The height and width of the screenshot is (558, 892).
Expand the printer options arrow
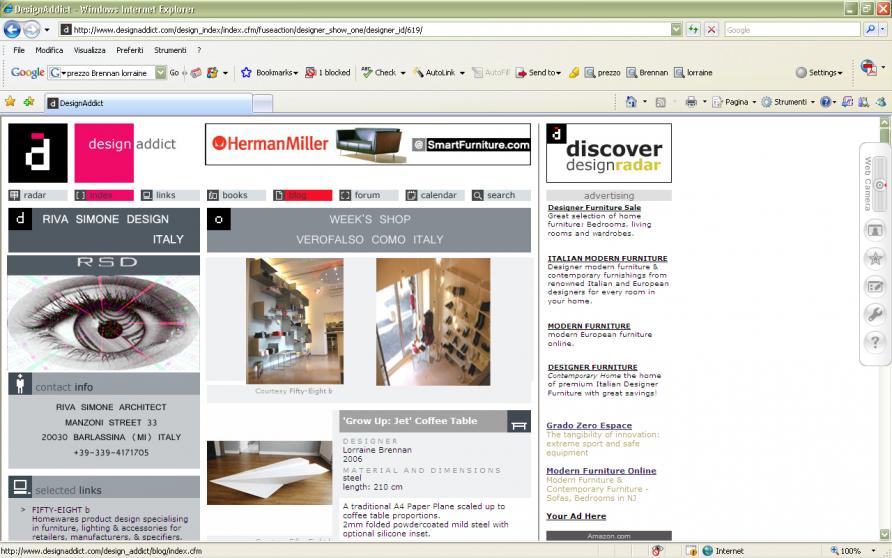704,102
